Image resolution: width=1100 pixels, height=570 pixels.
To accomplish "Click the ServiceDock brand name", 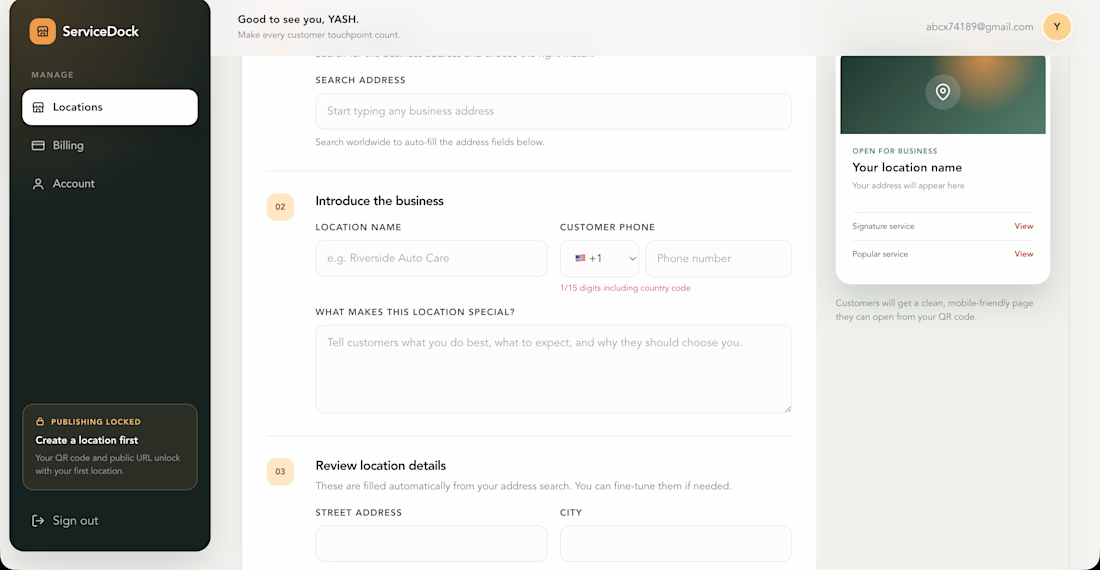I will coord(100,32).
